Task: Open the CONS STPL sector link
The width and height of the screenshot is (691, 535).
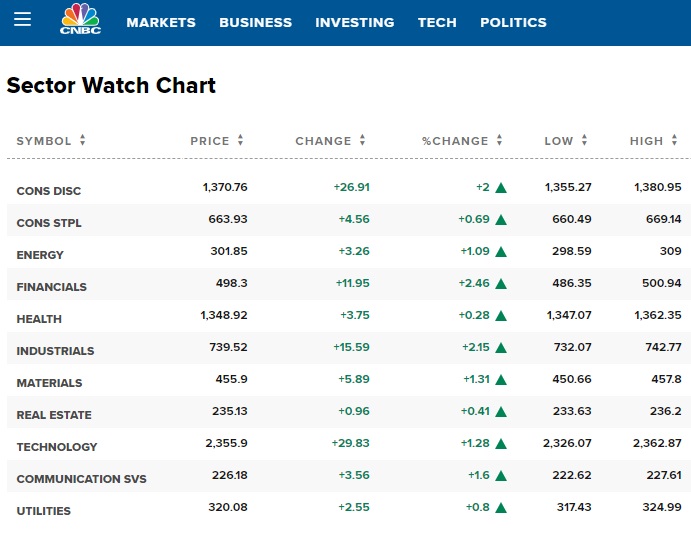Action: (49, 223)
